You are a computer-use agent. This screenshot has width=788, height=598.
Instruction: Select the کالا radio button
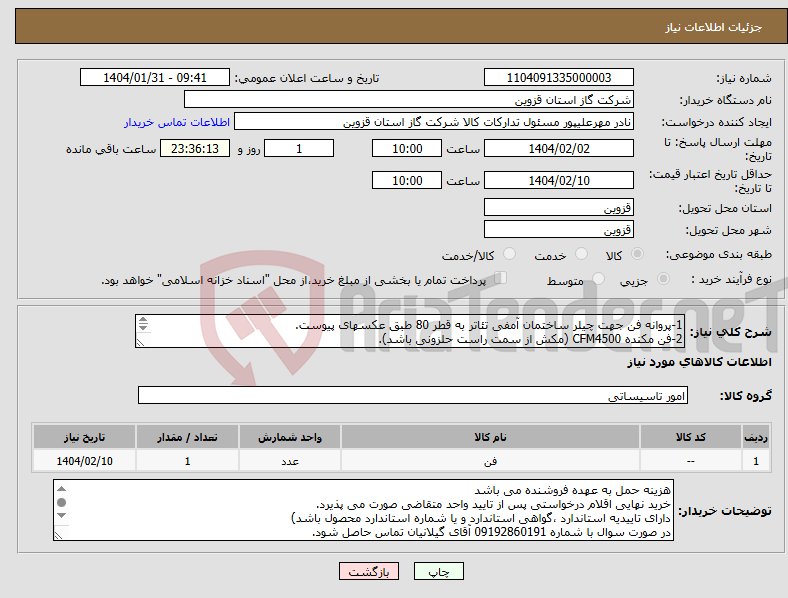(x=637, y=254)
